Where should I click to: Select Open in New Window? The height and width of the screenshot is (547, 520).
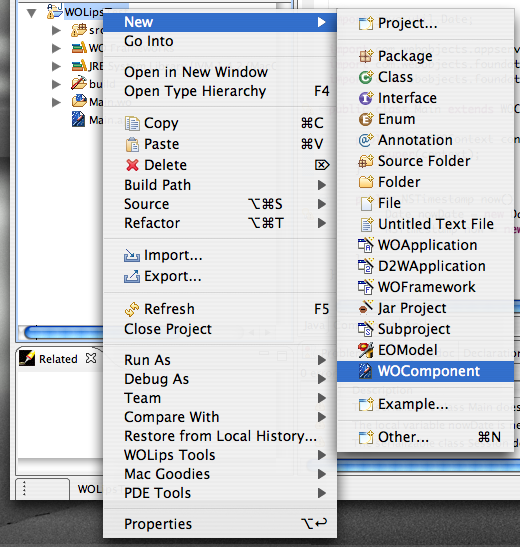pos(220,72)
